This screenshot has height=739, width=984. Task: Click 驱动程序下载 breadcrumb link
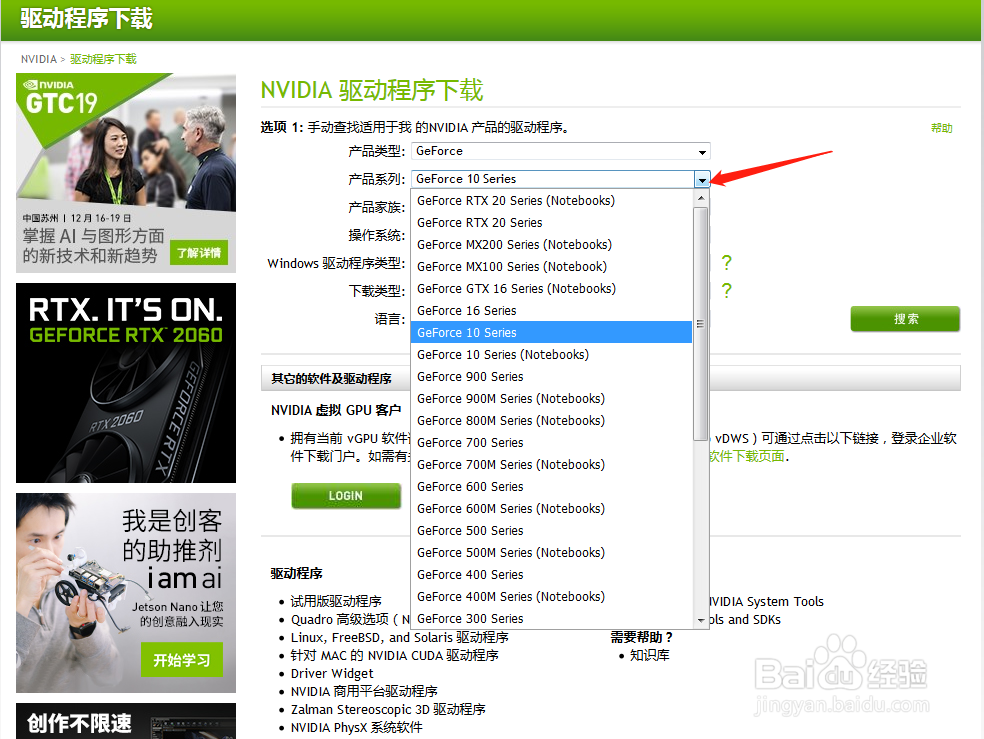(x=103, y=59)
